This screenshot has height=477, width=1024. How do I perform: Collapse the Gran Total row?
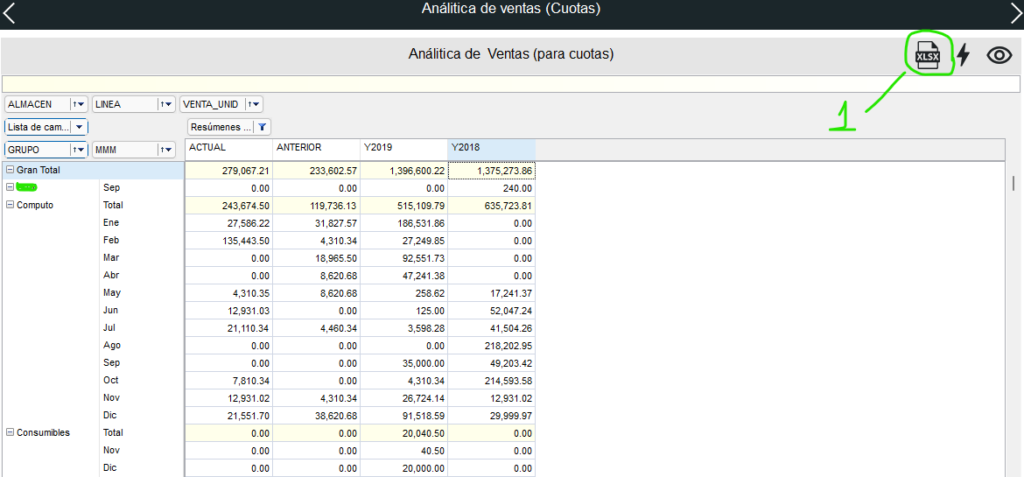pos(10,171)
